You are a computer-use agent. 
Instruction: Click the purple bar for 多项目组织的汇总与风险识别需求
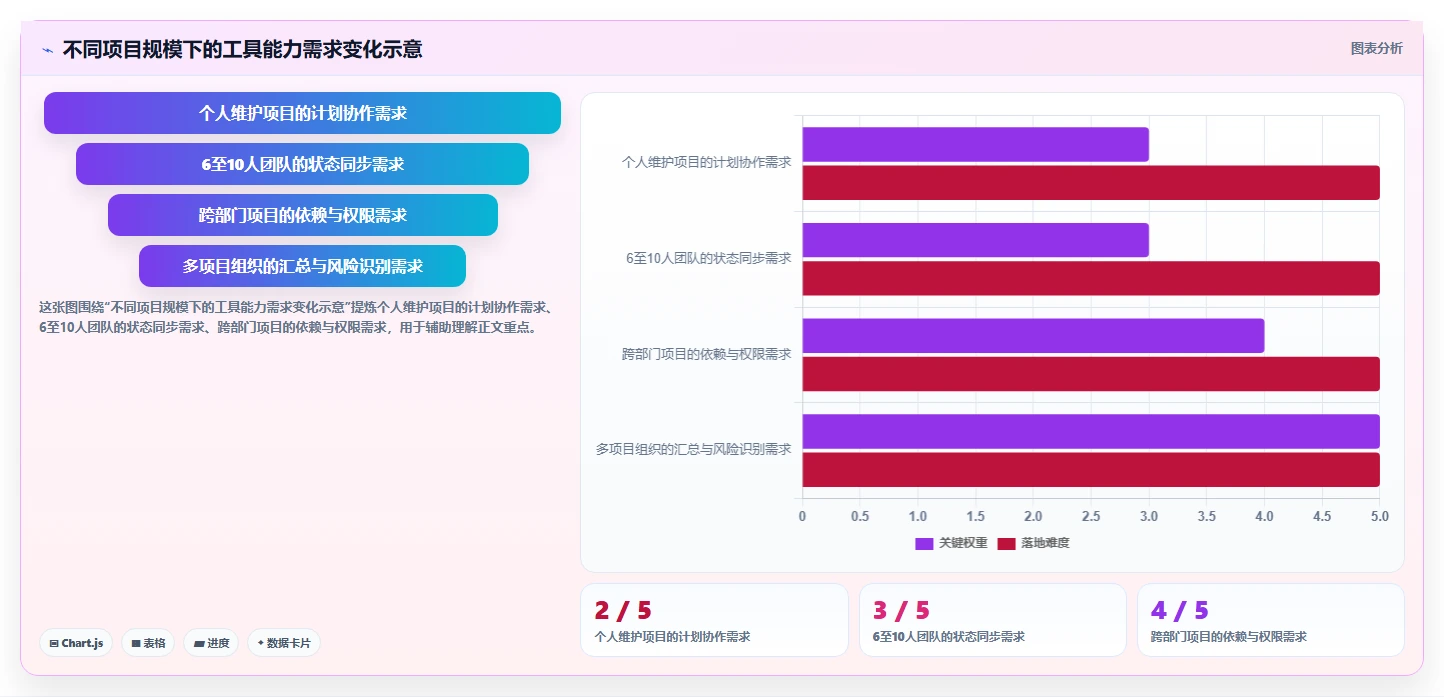1091,431
